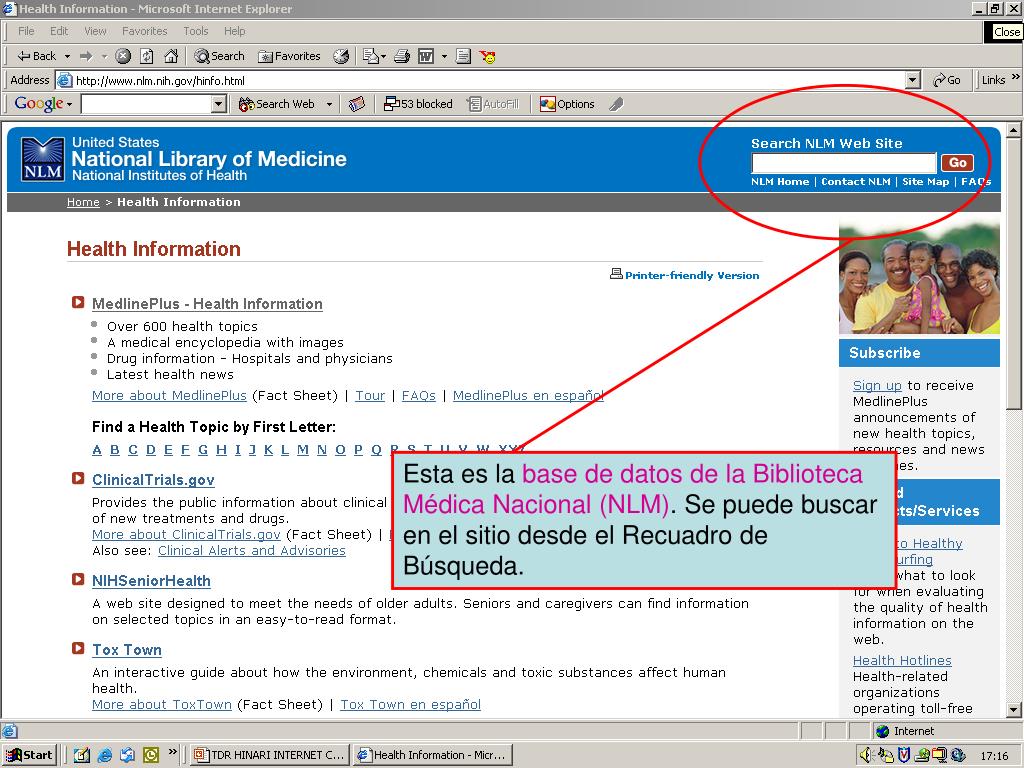1024x768 pixels.
Task: Click red arrow bullet next to Tox Town
Action: click(x=78, y=648)
